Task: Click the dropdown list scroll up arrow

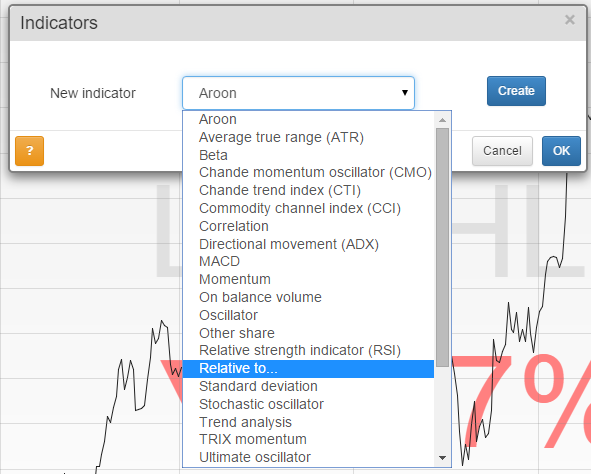Action: (442, 120)
